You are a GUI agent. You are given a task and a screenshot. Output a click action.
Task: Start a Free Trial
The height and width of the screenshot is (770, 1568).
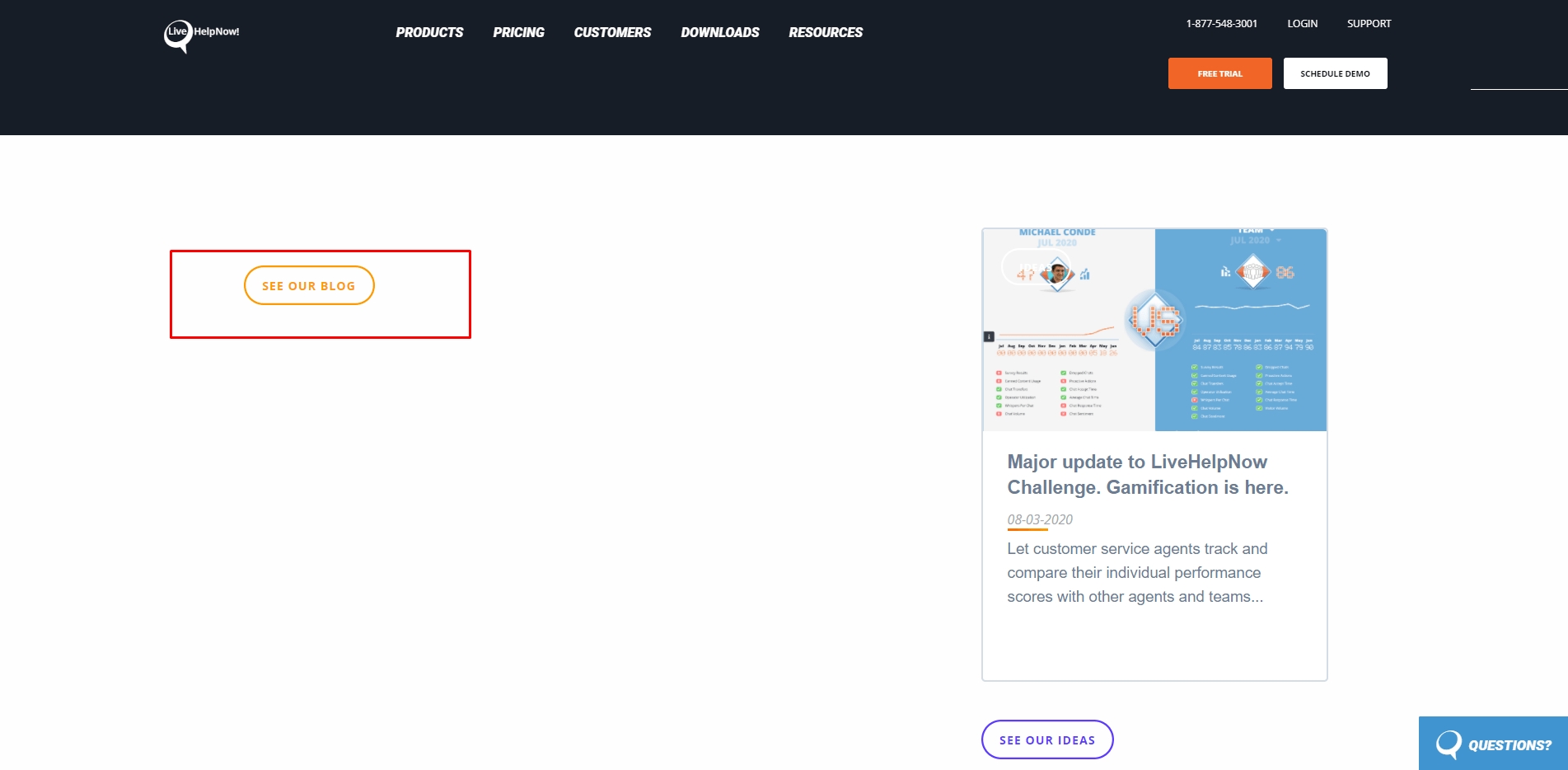[1219, 73]
